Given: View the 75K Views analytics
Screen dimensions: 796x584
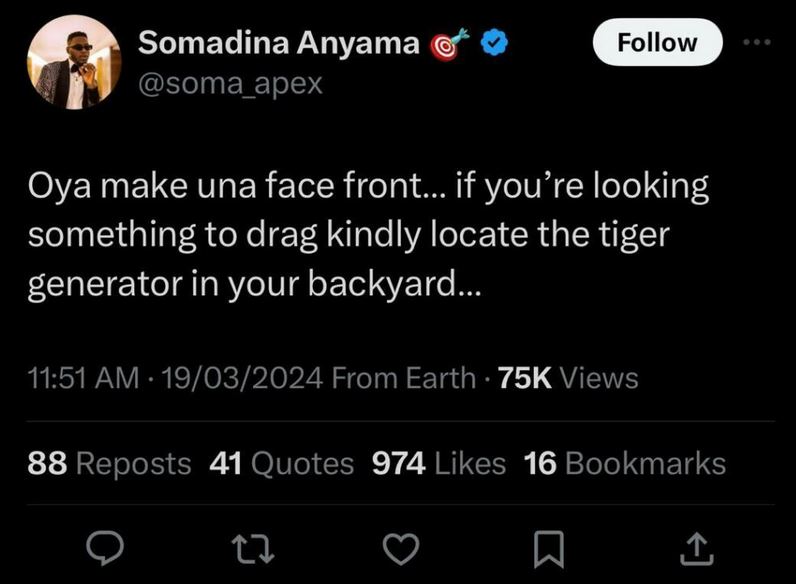Looking at the screenshot, I should pos(568,377).
